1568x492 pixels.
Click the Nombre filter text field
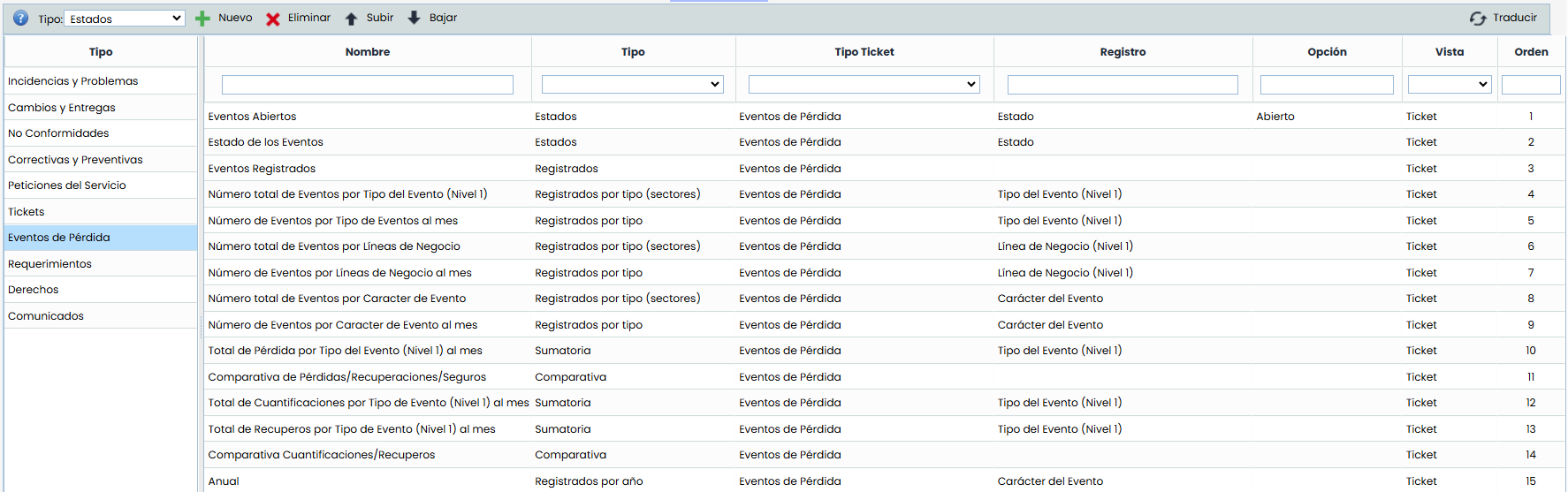point(367,84)
